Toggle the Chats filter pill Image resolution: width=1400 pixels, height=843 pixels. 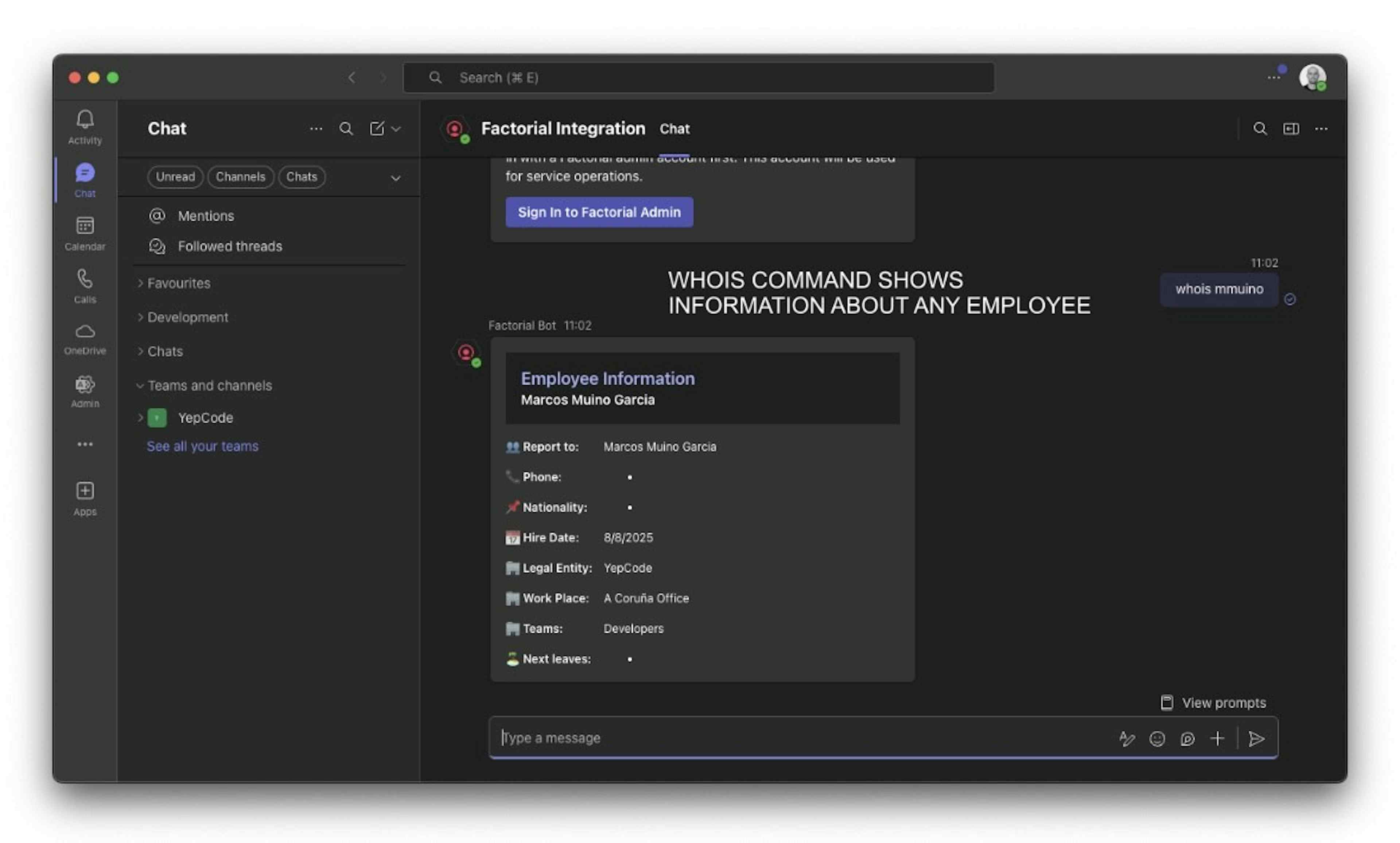(301, 177)
